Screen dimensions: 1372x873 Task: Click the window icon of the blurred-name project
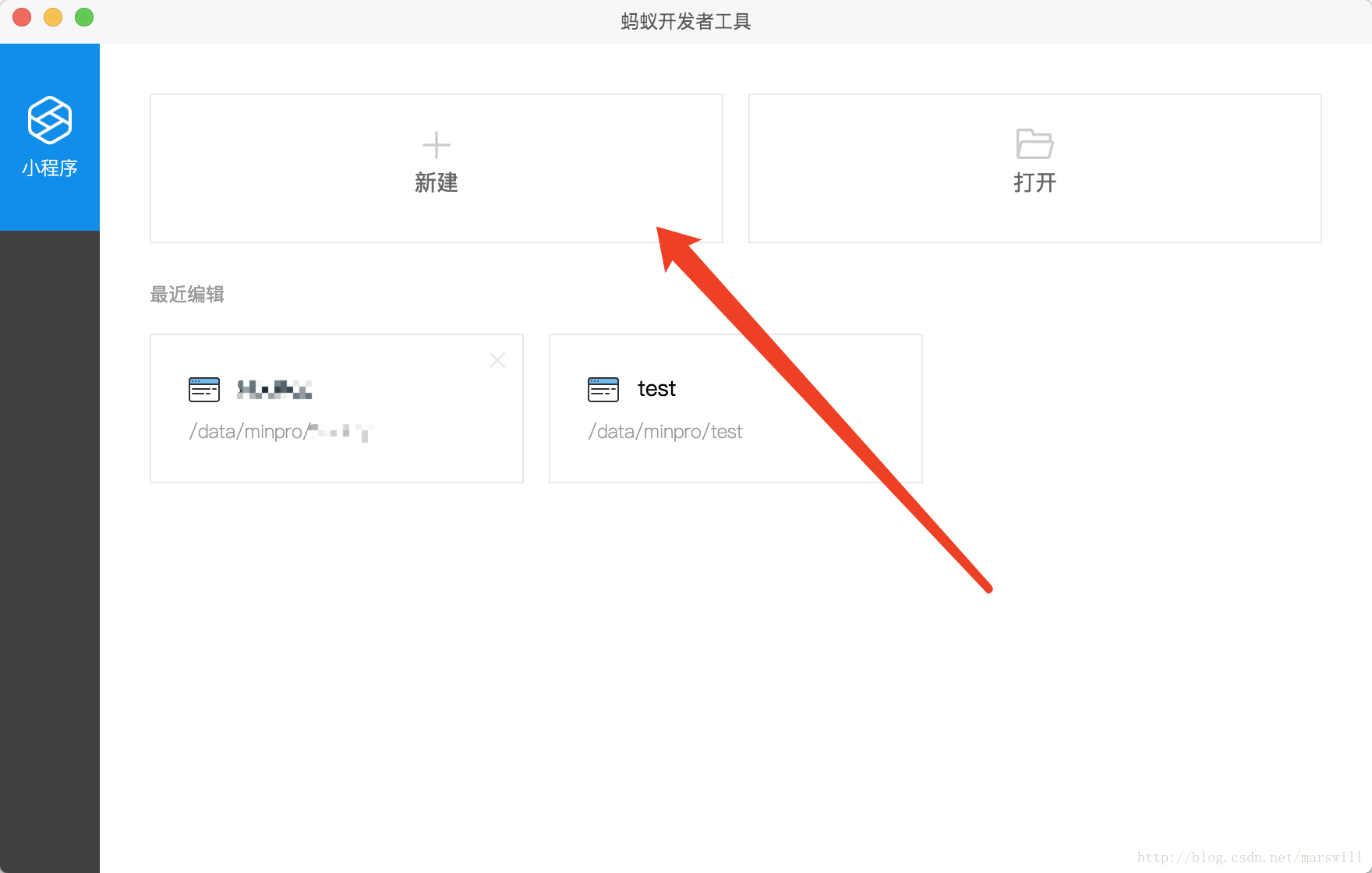tap(204, 389)
